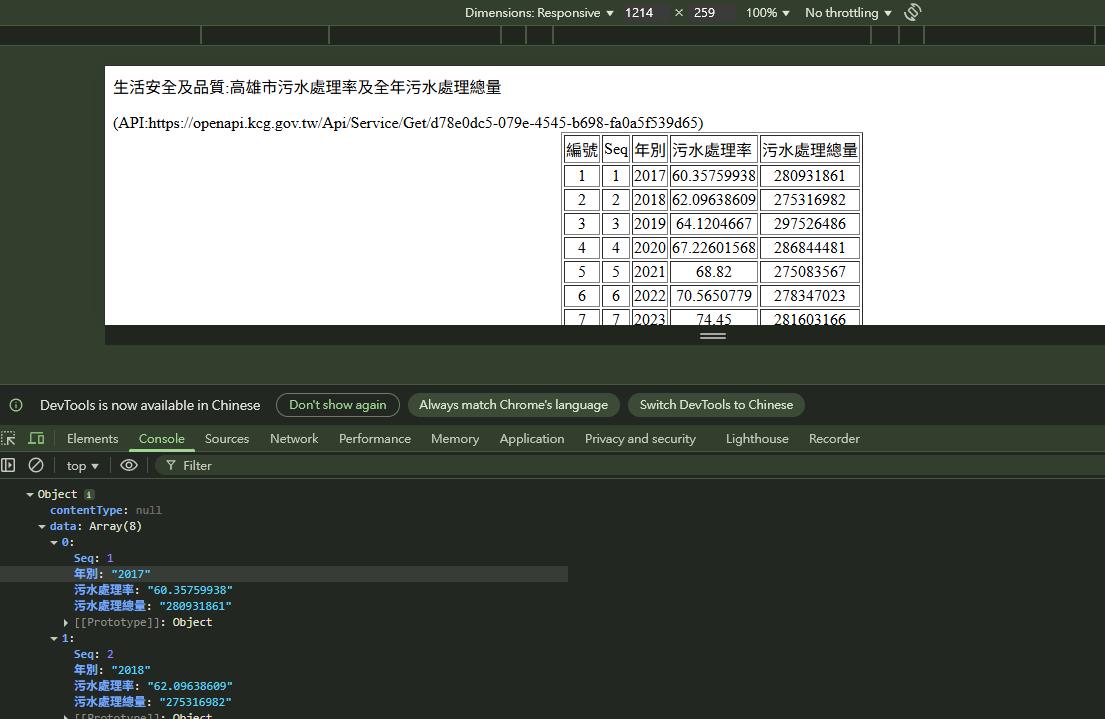The height and width of the screenshot is (719, 1105).
Task: Click the Seq table header on page
Action: click(x=616, y=149)
